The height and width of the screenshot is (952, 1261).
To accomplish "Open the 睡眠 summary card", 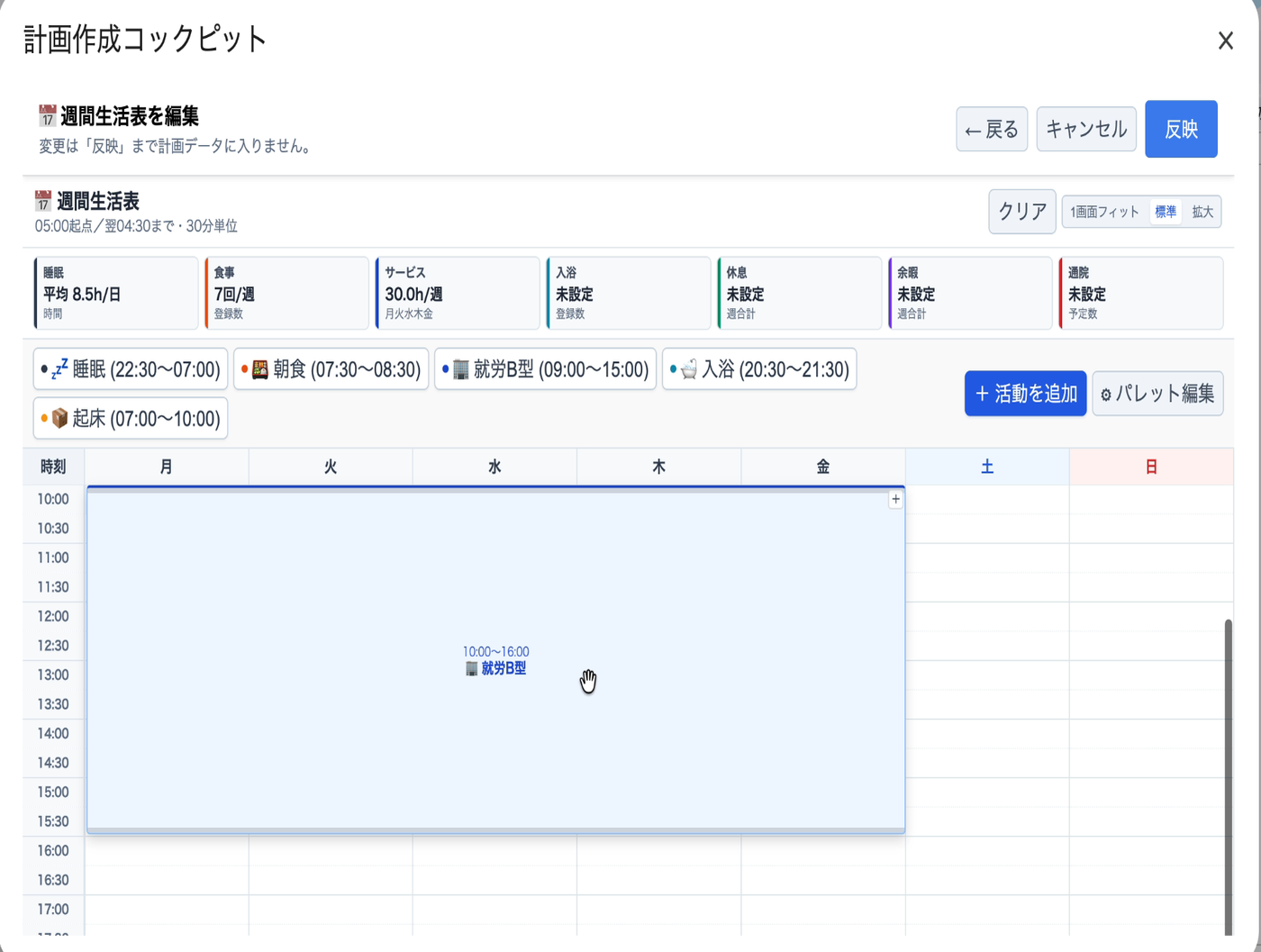I will click(x=116, y=294).
